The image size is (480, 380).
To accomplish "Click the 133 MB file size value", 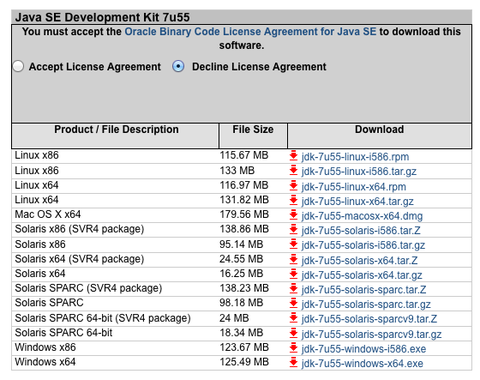I will point(237,171).
